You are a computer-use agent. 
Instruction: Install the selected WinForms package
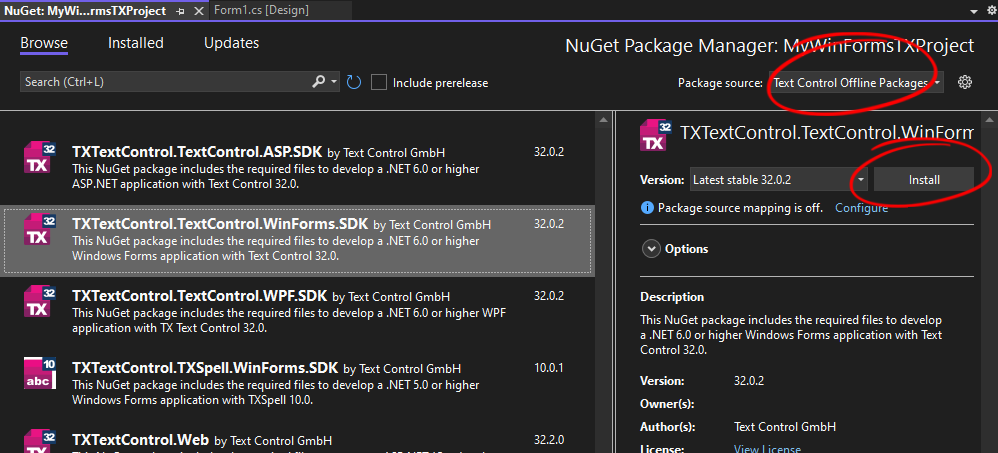coord(924,180)
